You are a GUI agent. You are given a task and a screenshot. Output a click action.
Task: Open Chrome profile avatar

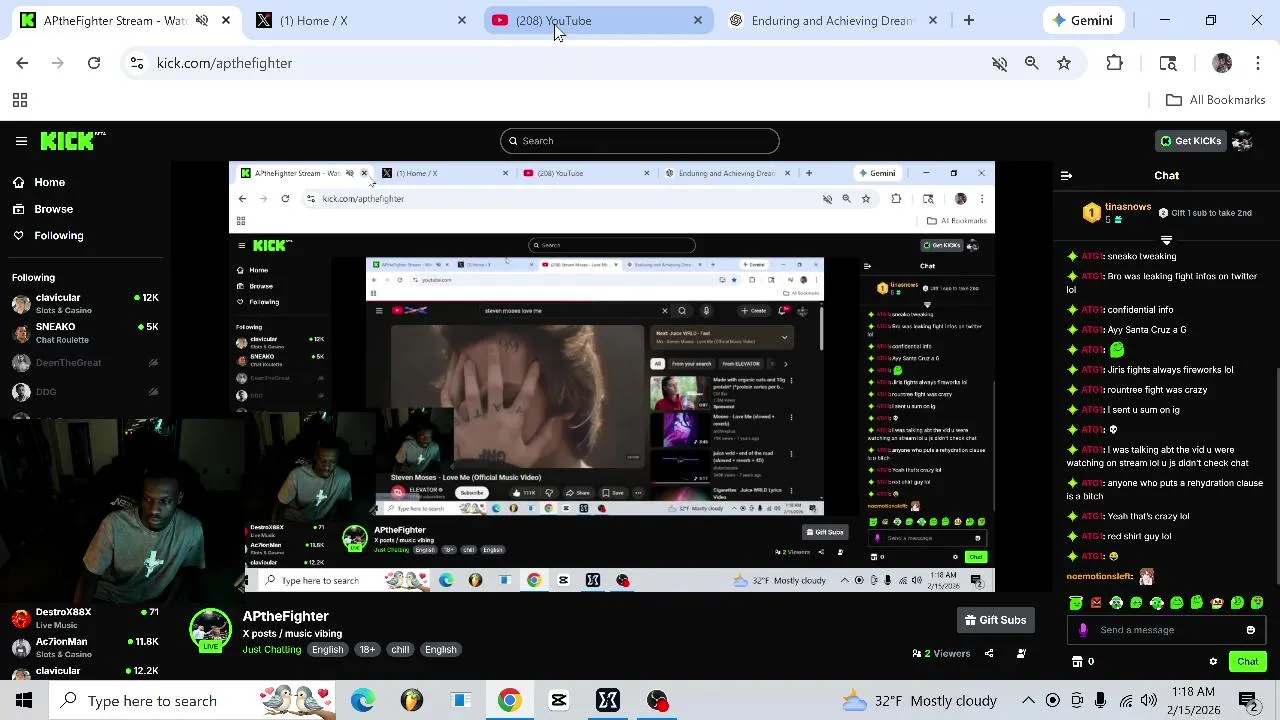pyautogui.click(x=1222, y=63)
